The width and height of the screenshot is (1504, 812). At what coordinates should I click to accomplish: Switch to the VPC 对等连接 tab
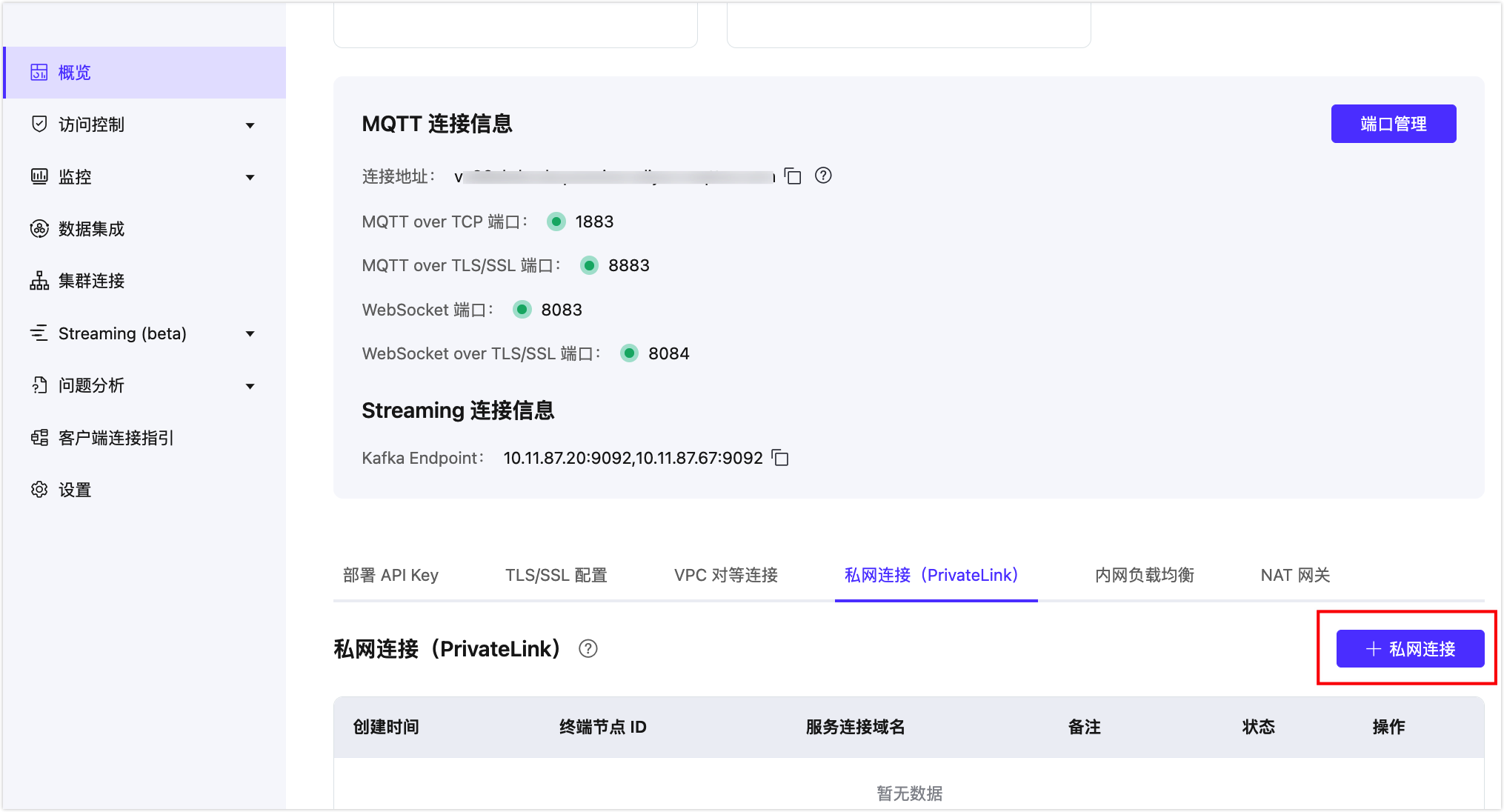(726, 576)
